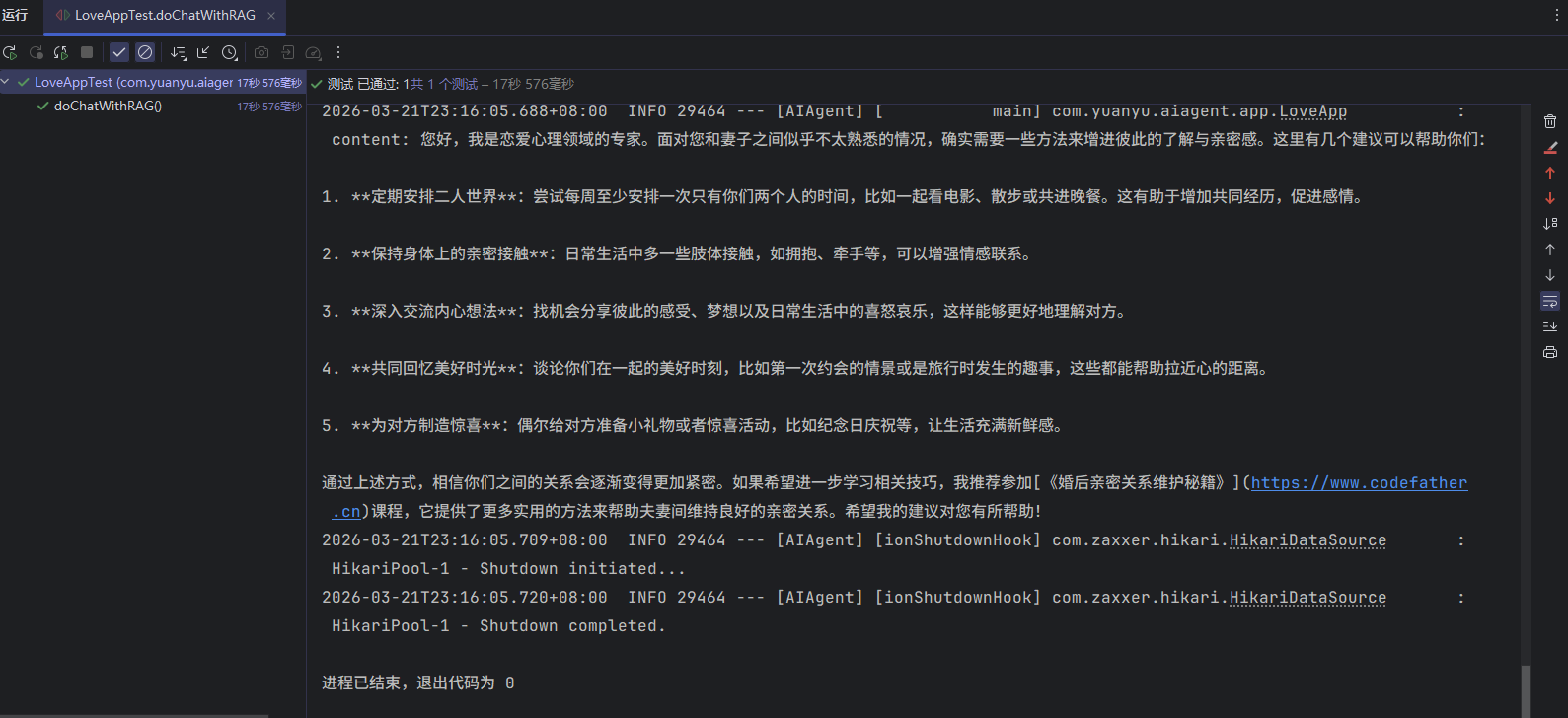Click the rerun failed tests icon
The height and width of the screenshot is (718, 1568).
pyautogui.click(x=36, y=52)
